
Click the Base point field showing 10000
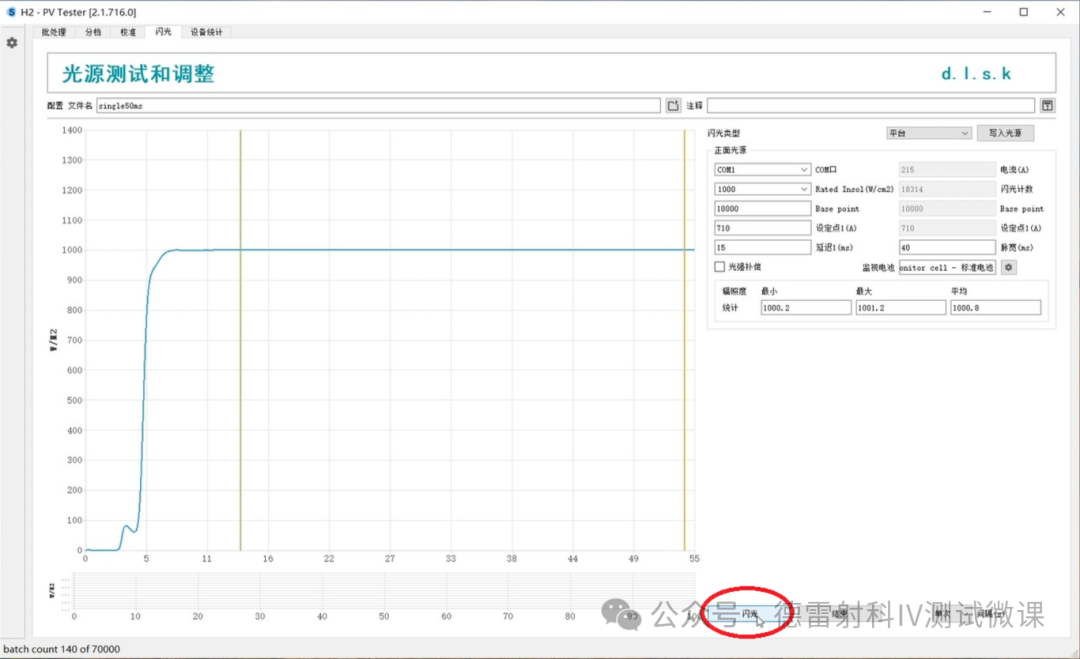click(x=762, y=208)
